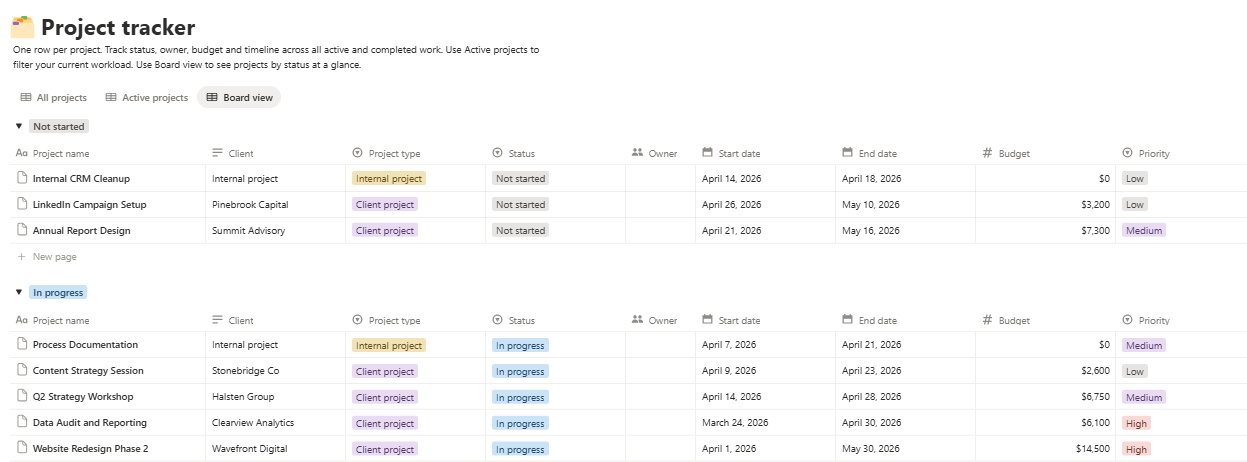Open the LinkedIn Campaign Setup project
This screenshot has width=1247, height=462.
point(89,204)
